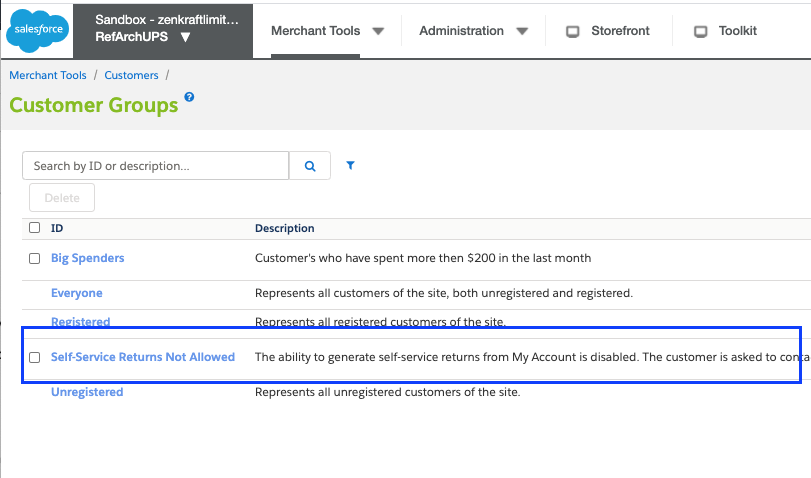Click the Sandbox - zenkraftlimit… label

click(167, 20)
